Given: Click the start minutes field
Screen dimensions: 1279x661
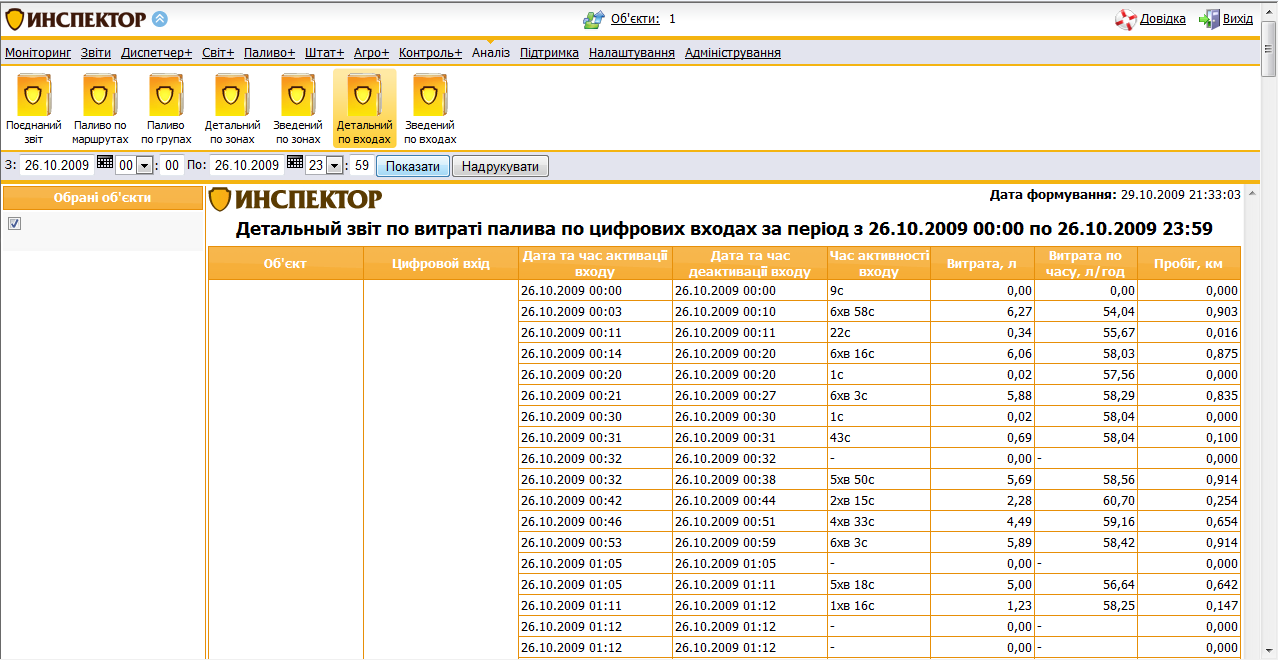Looking at the screenshot, I should 172,166.
